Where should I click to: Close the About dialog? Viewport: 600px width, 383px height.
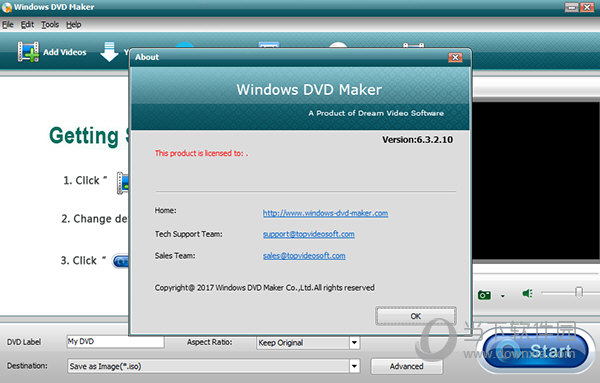pos(455,57)
